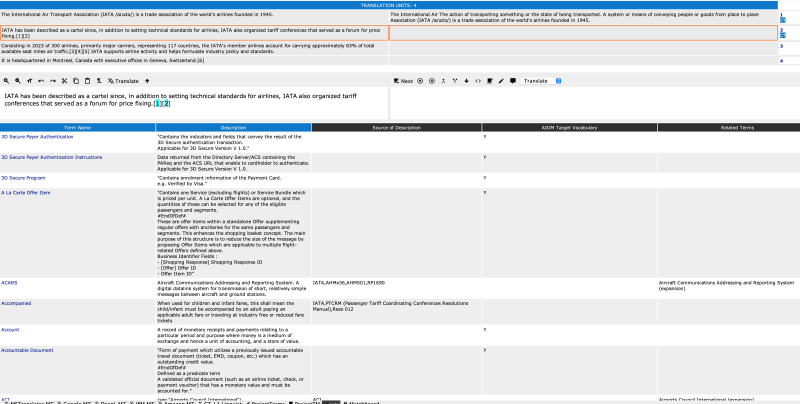This screenshot has height=404, width=800.
Task: Click the angle-brackets tag icon
Action: (x=478, y=81)
